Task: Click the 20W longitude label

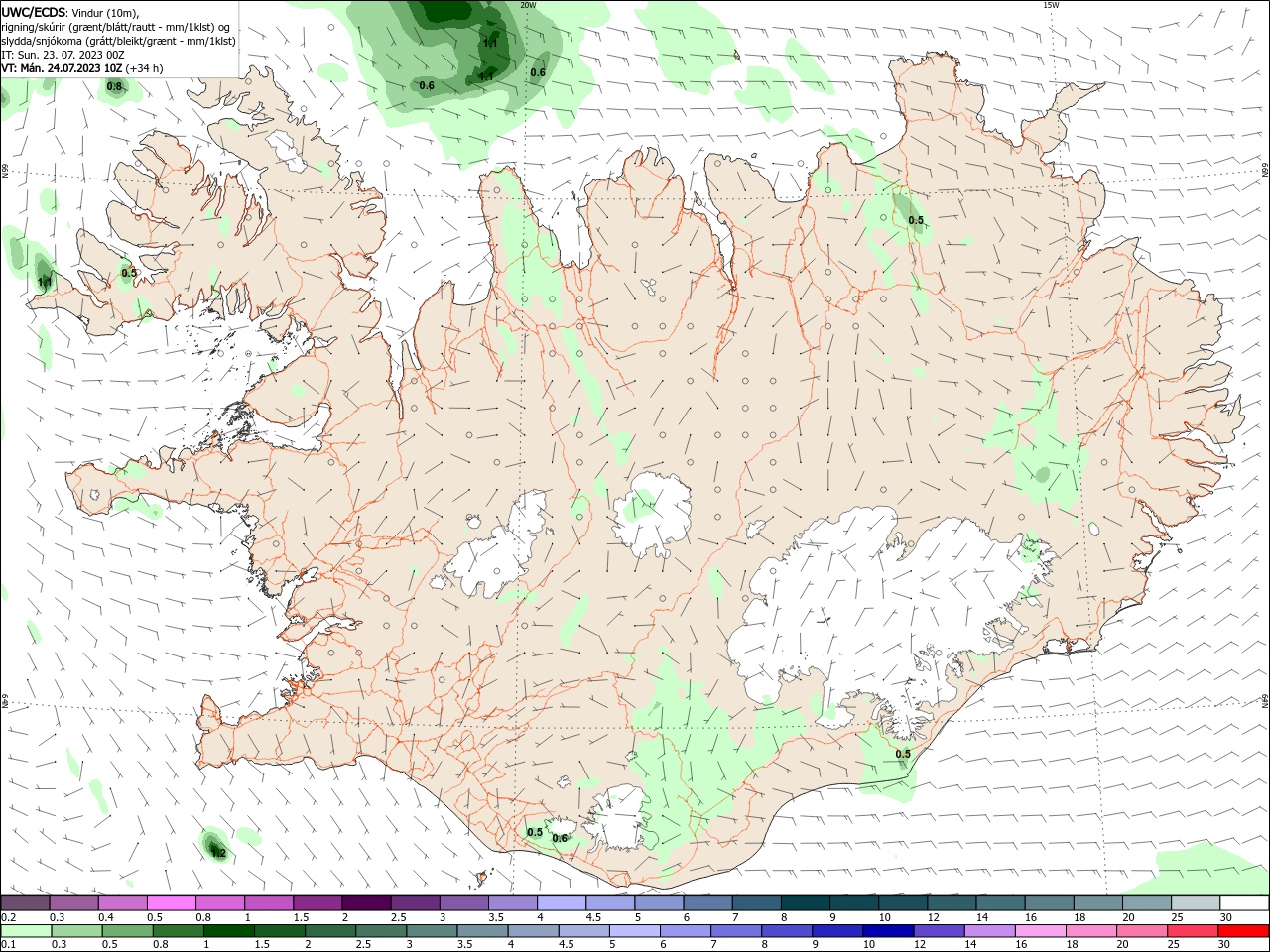Action: tap(528, 5)
